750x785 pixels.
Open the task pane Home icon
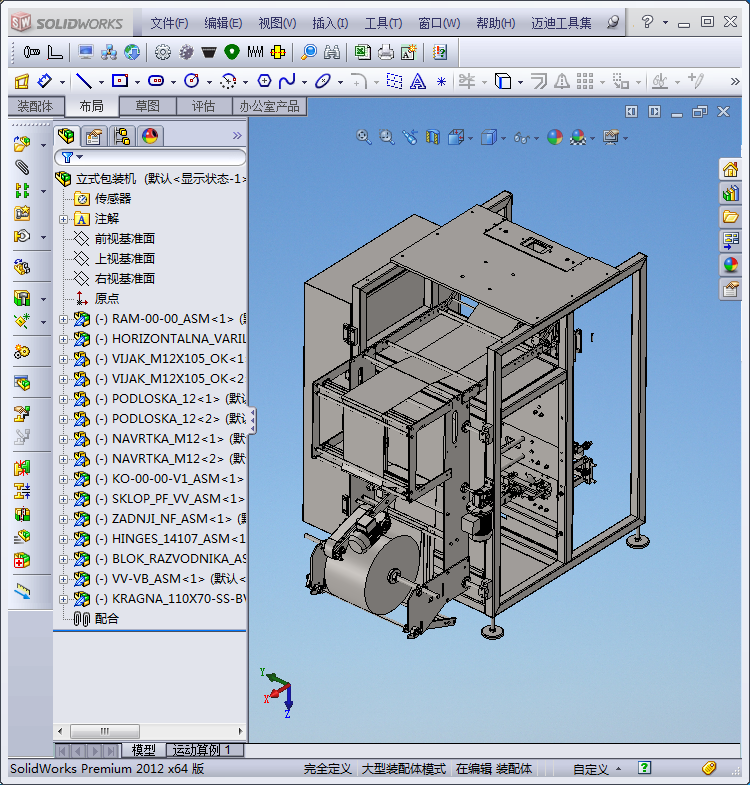coord(730,170)
